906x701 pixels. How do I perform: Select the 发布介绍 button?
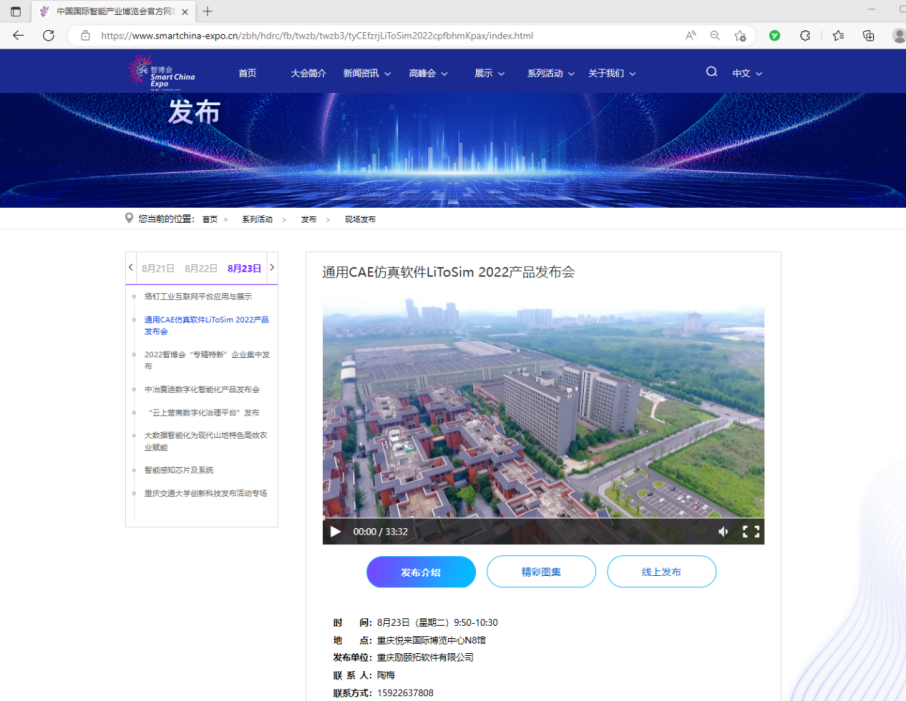point(421,572)
